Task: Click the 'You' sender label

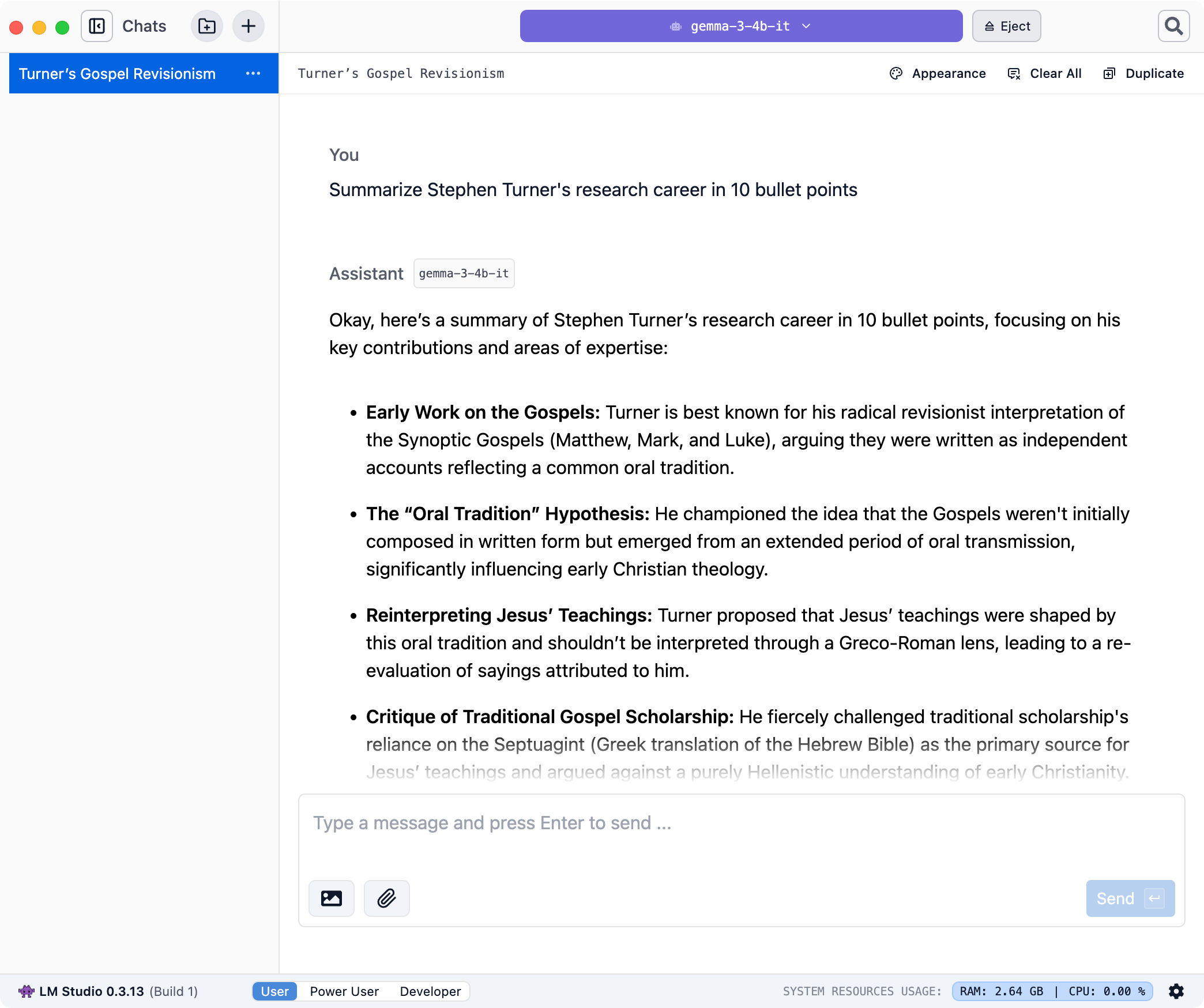Action: click(344, 155)
